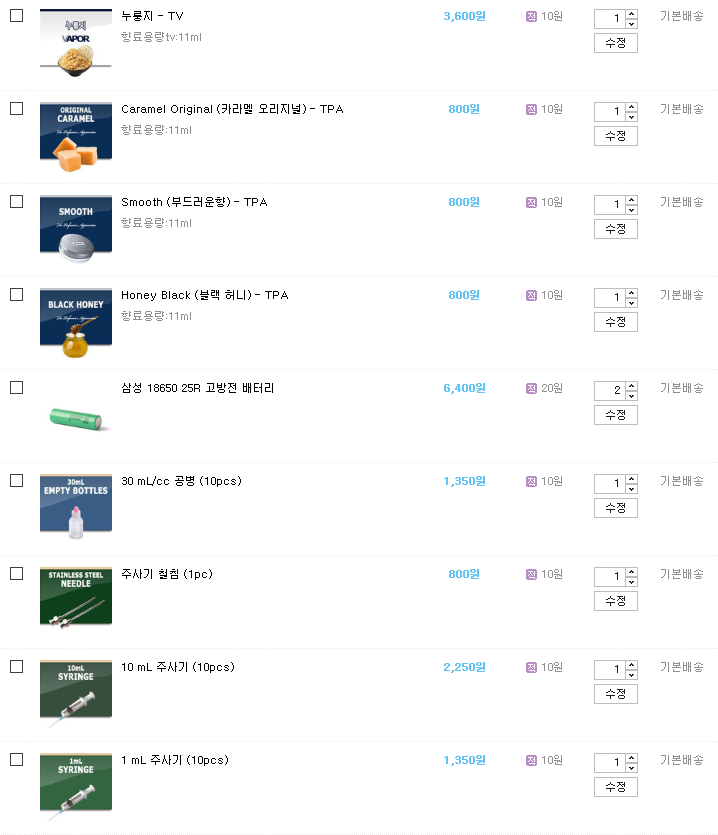Decrease quantity for Smooth TPA item
The height and width of the screenshot is (835, 718).
(x=631, y=209)
